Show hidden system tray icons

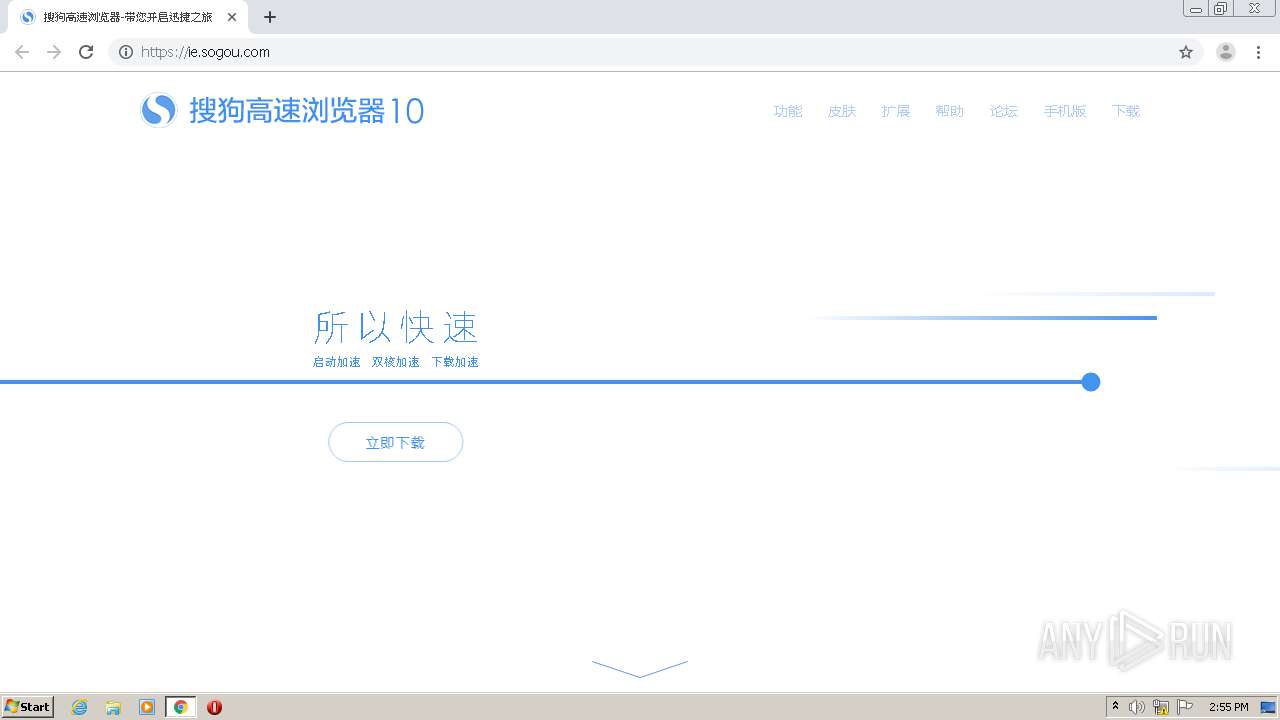pos(1116,707)
